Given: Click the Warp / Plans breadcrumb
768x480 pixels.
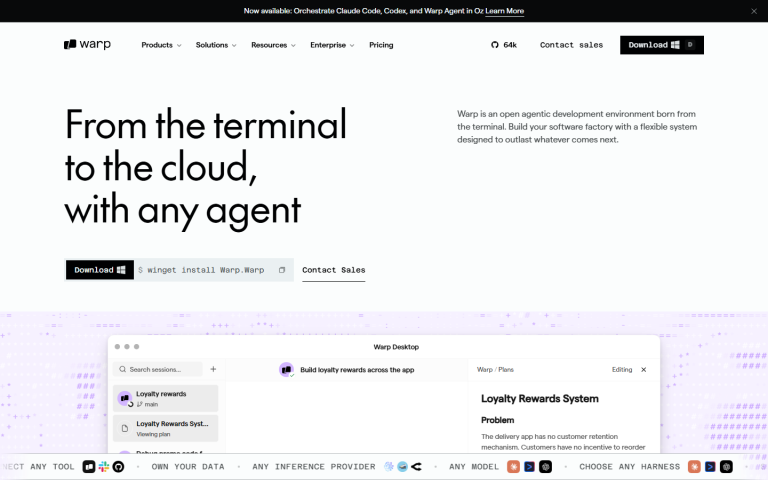Looking at the screenshot, I should [x=495, y=370].
